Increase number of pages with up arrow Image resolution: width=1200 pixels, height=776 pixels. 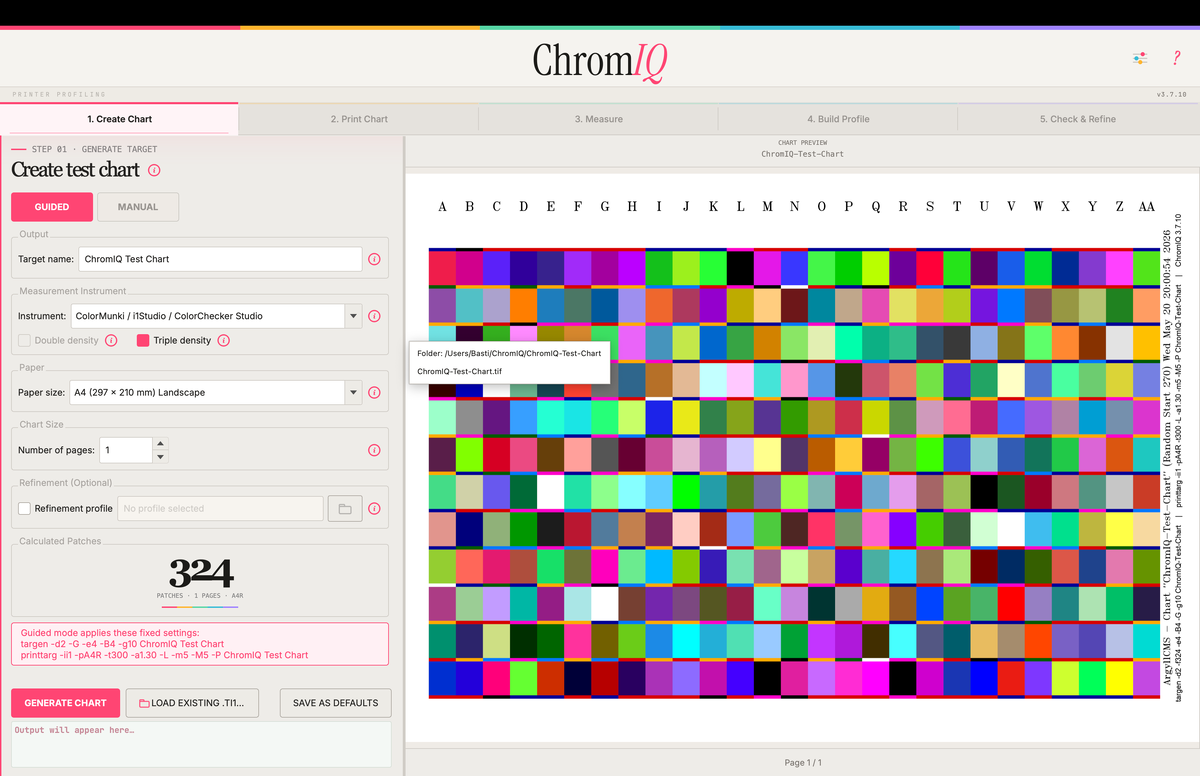(160, 443)
